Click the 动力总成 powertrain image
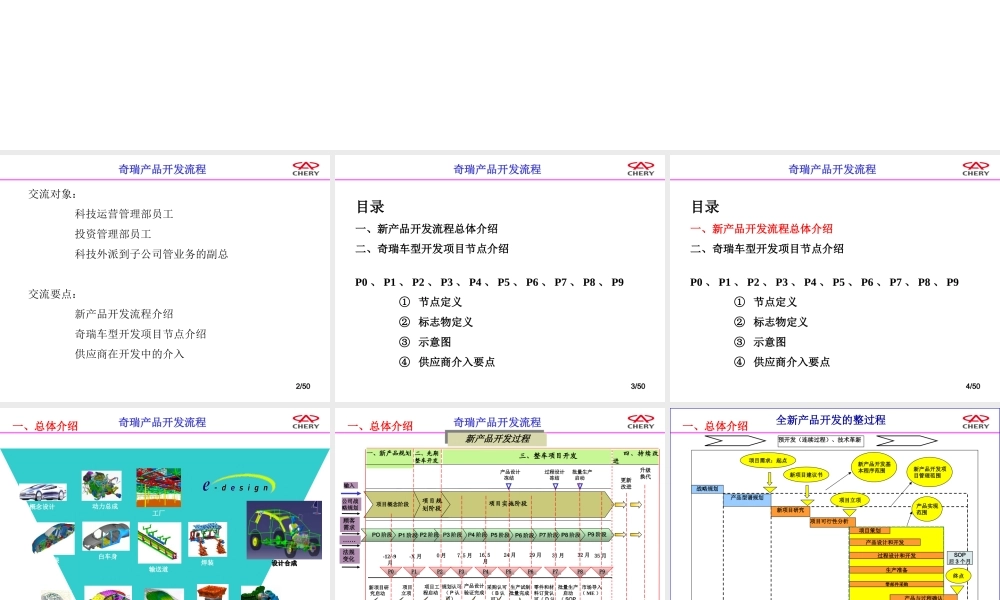This screenshot has width=1000, height=600. pos(101,487)
